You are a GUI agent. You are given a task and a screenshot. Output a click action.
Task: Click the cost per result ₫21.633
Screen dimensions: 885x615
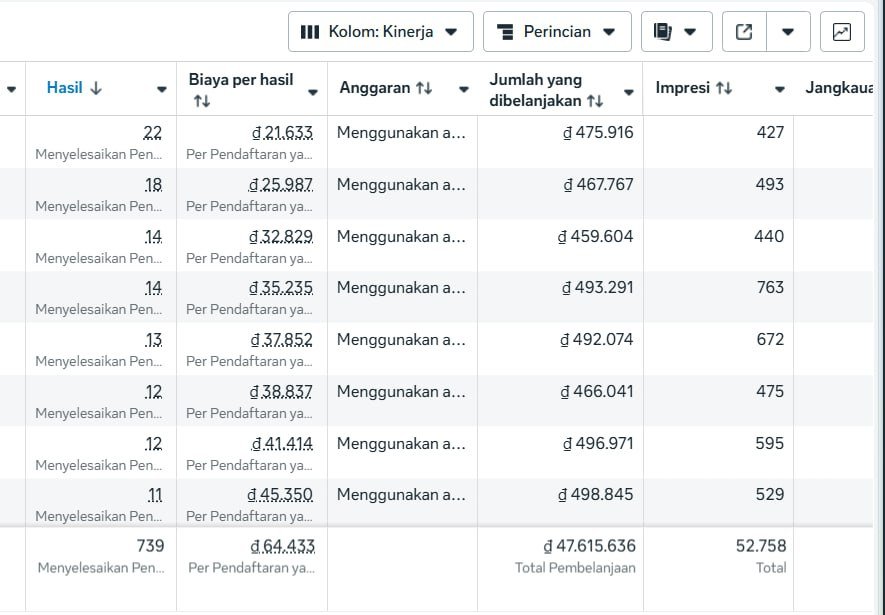[281, 132]
